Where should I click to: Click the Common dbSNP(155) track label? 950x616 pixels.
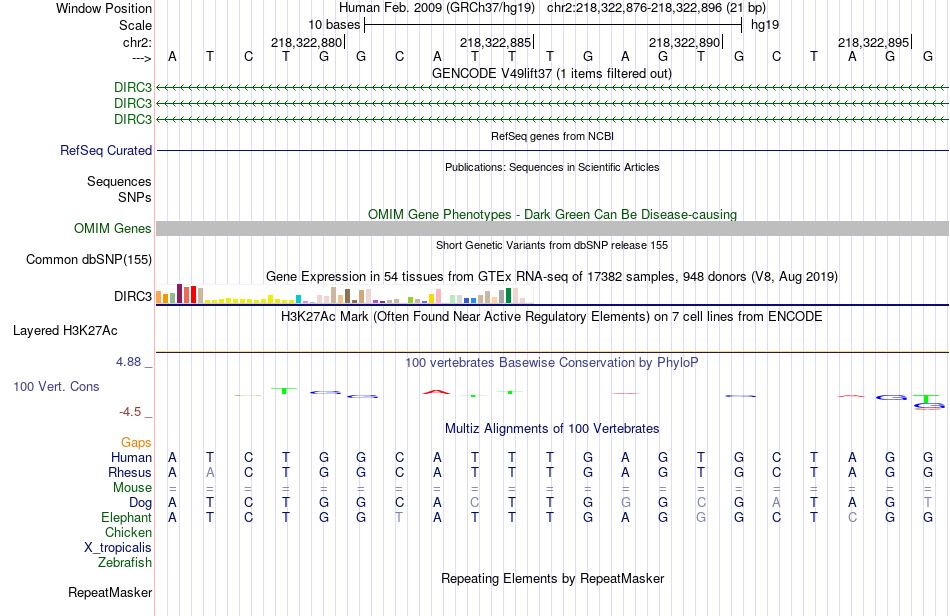click(89, 260)
